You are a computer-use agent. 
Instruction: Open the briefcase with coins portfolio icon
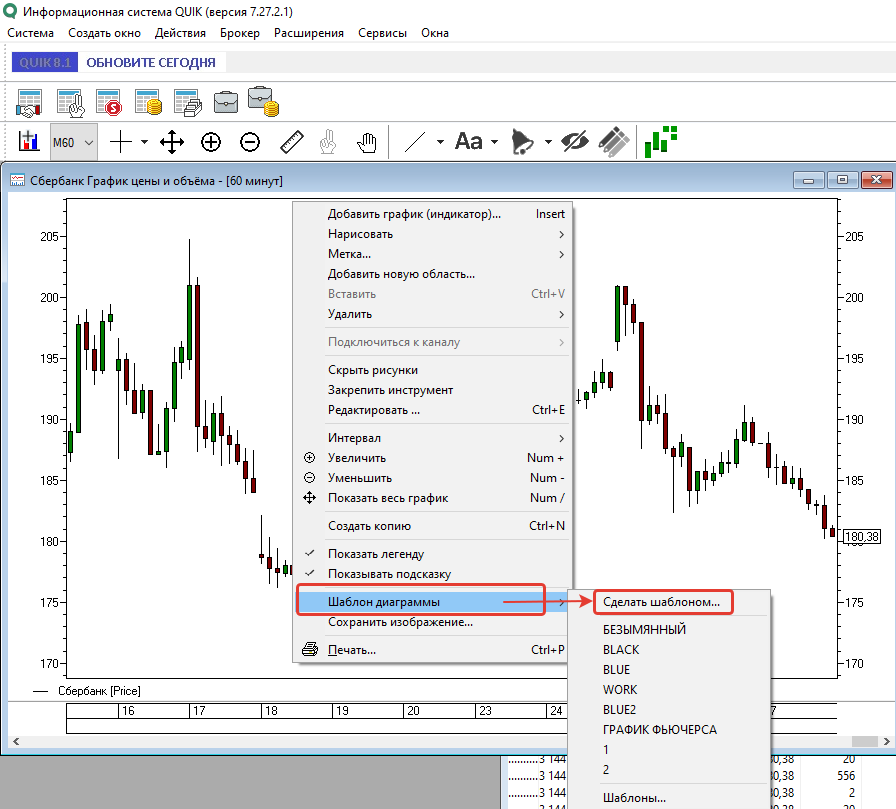tap(262, 100)
